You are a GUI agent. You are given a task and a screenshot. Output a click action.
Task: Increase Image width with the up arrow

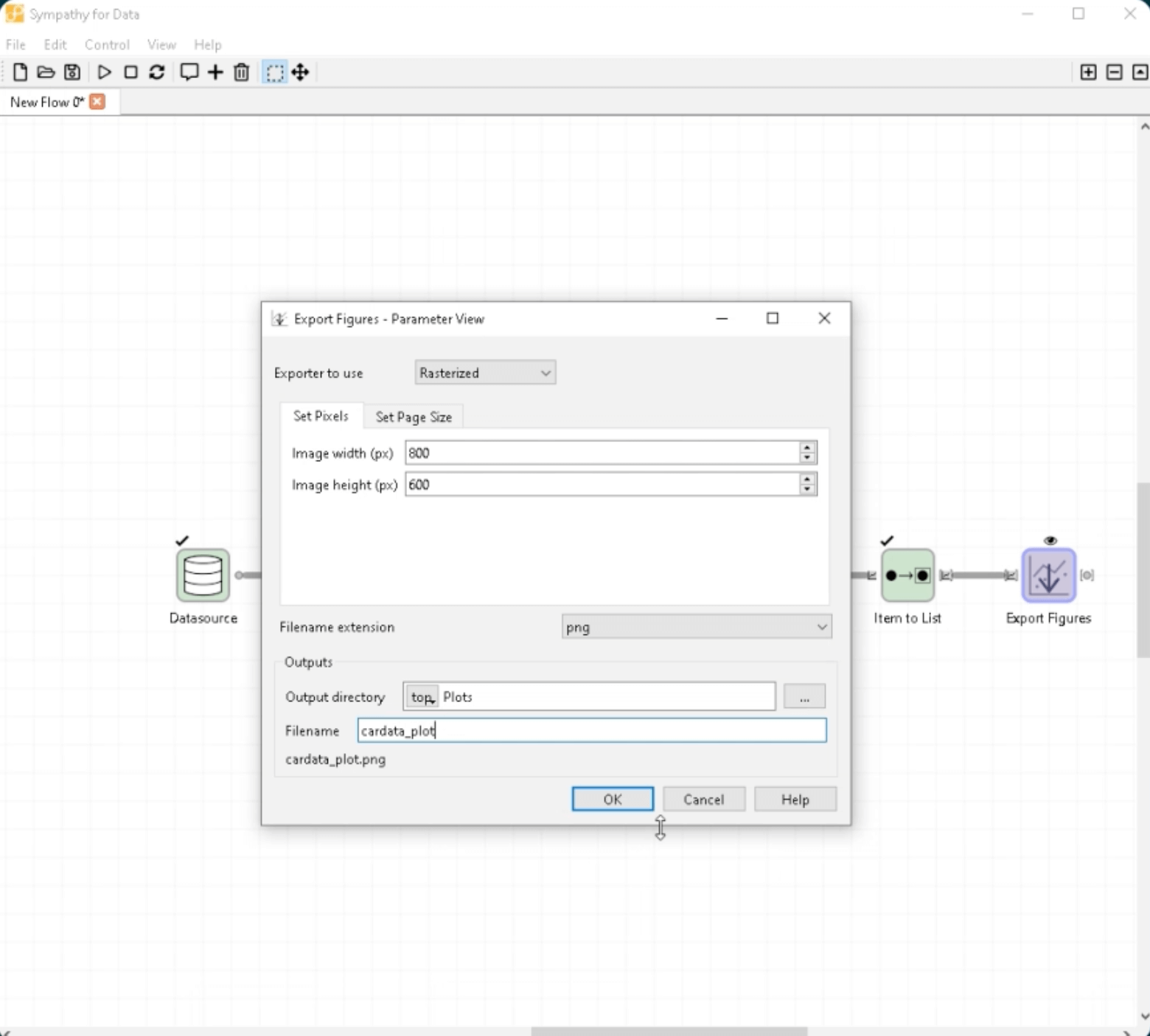click(808, 447)
